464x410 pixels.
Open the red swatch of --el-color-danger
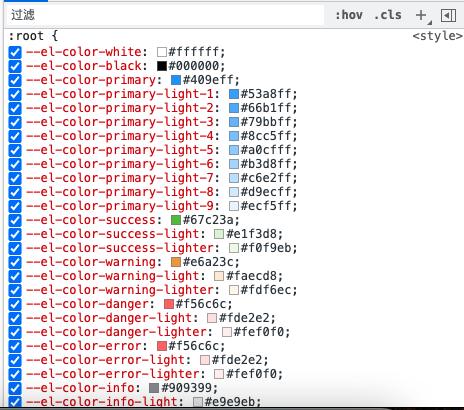point(169,304)
